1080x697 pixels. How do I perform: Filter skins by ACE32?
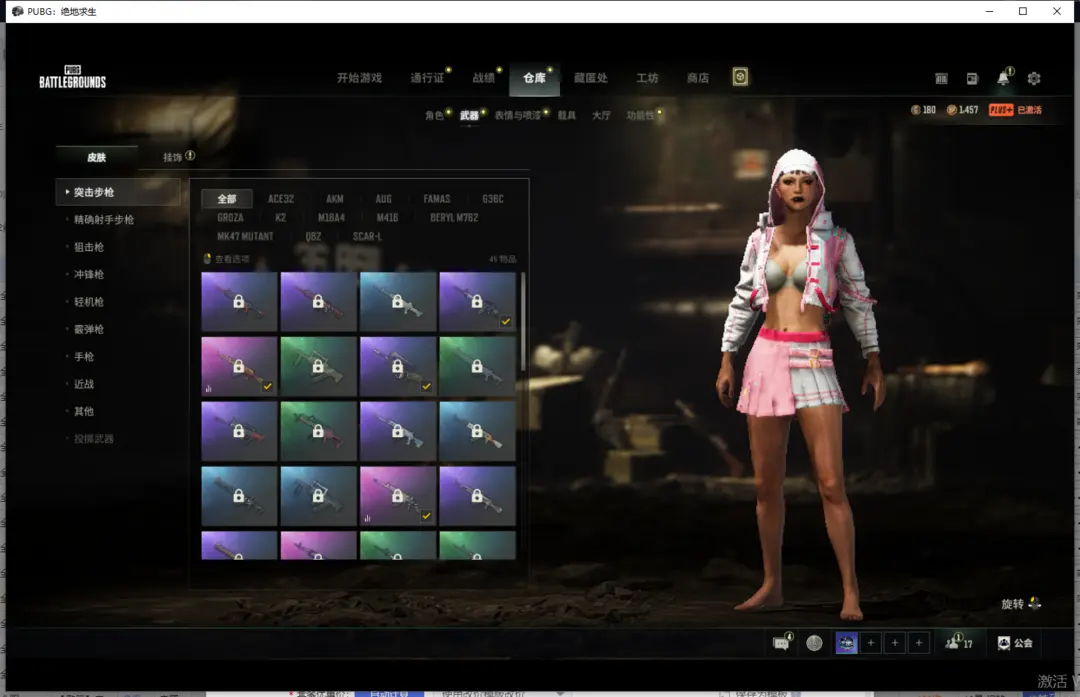tap(281, 199)
